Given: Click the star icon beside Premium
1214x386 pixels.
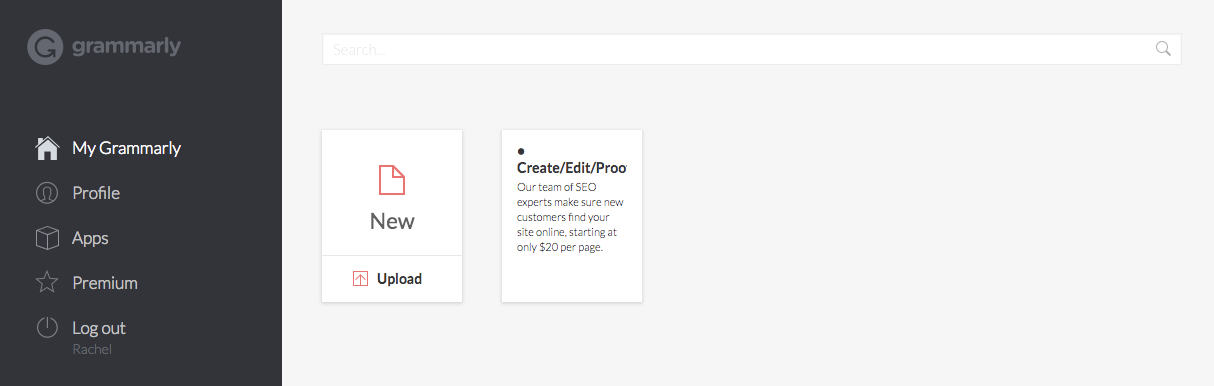Looking at the screenshot, I should coord(47,283).
